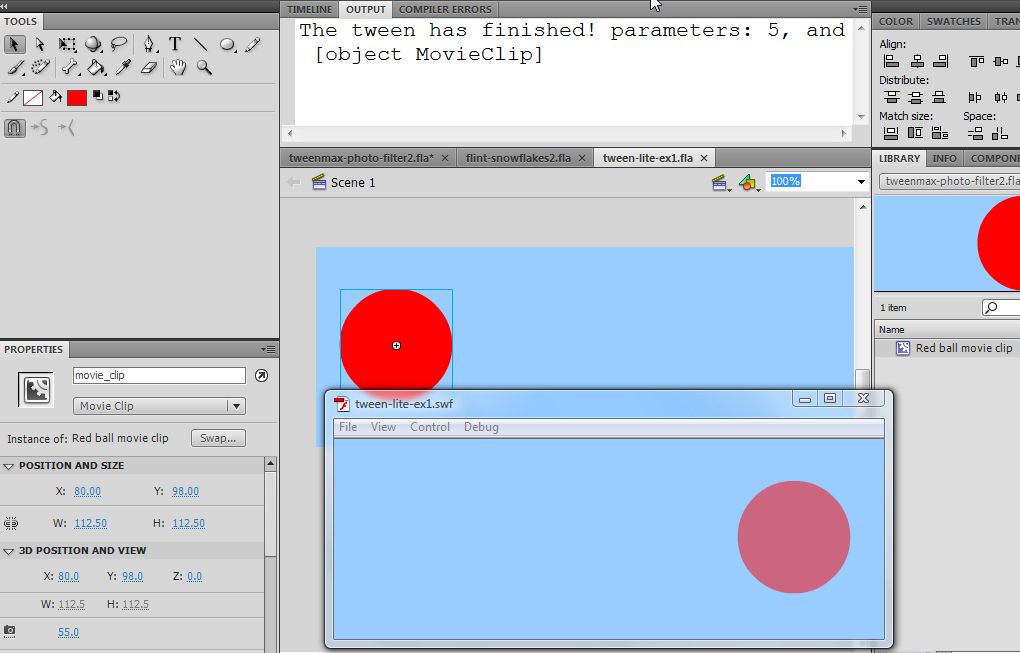Select the Lasso tool
The height and width of the screenshot is (653, 1020).
tap(120, 44)
